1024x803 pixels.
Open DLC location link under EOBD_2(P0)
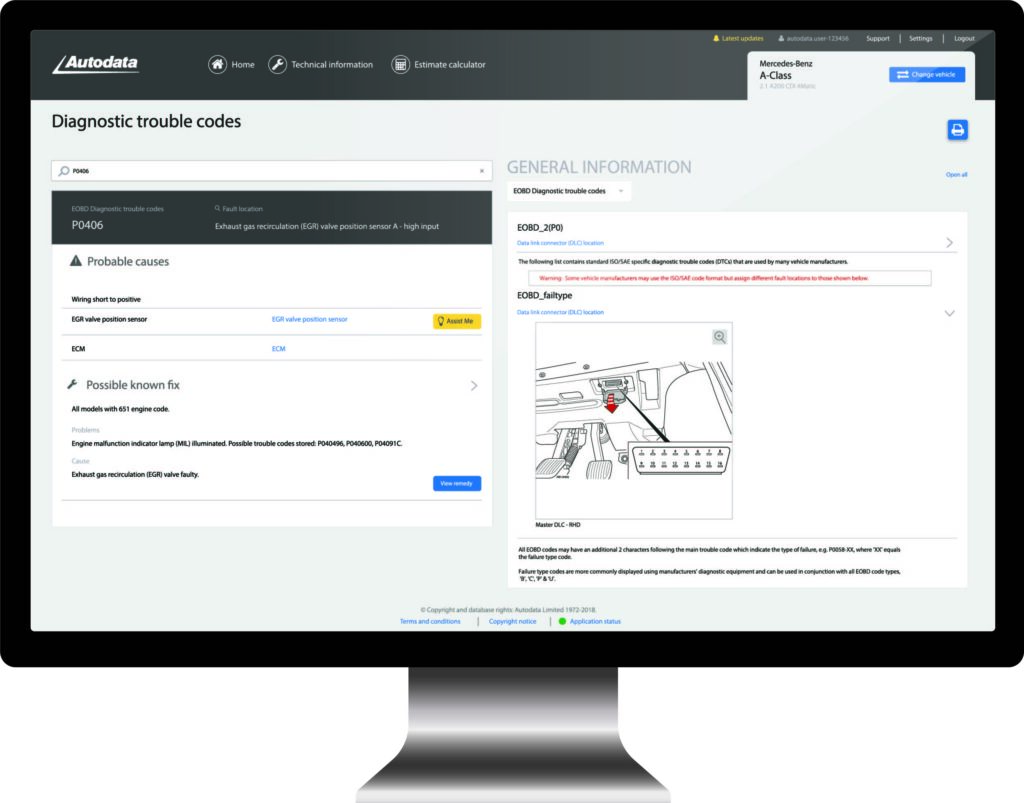pos(560,243)
